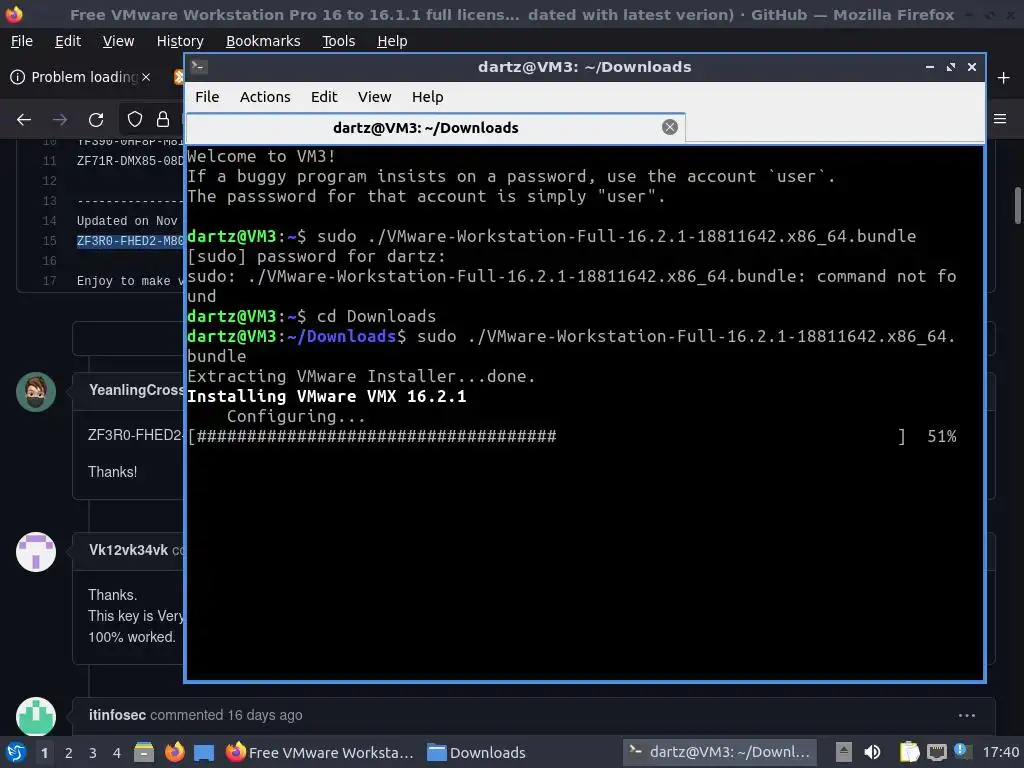
Task: Open the system application menu launcher
Action: point(16,752)
